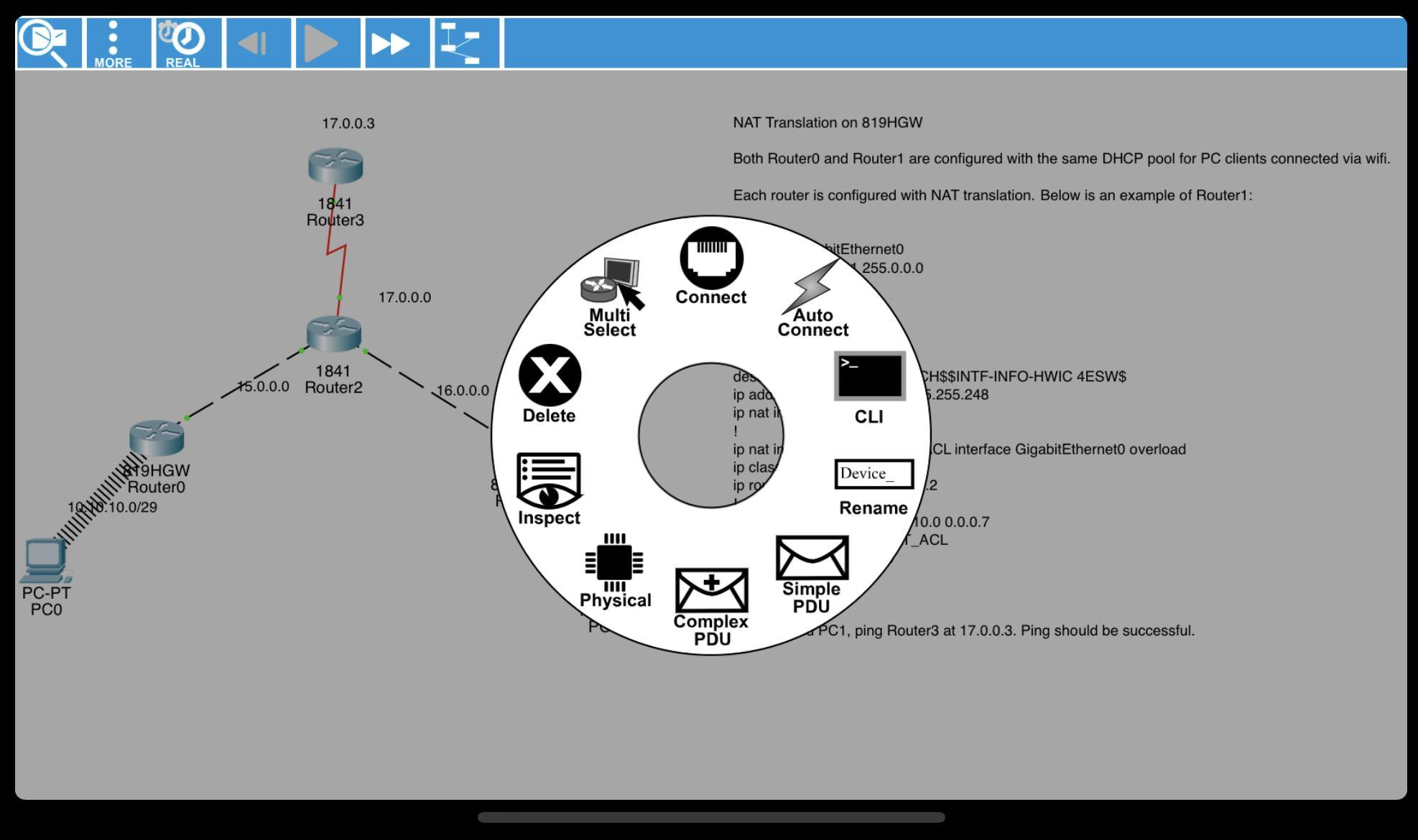
Task: Create a Complex PDU
Action: coord(711,607)
